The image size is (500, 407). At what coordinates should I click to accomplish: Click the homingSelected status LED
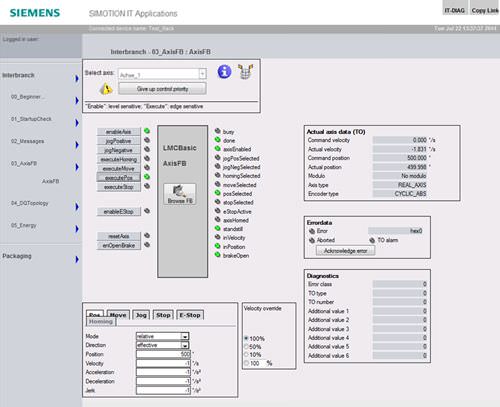[218, 175]
